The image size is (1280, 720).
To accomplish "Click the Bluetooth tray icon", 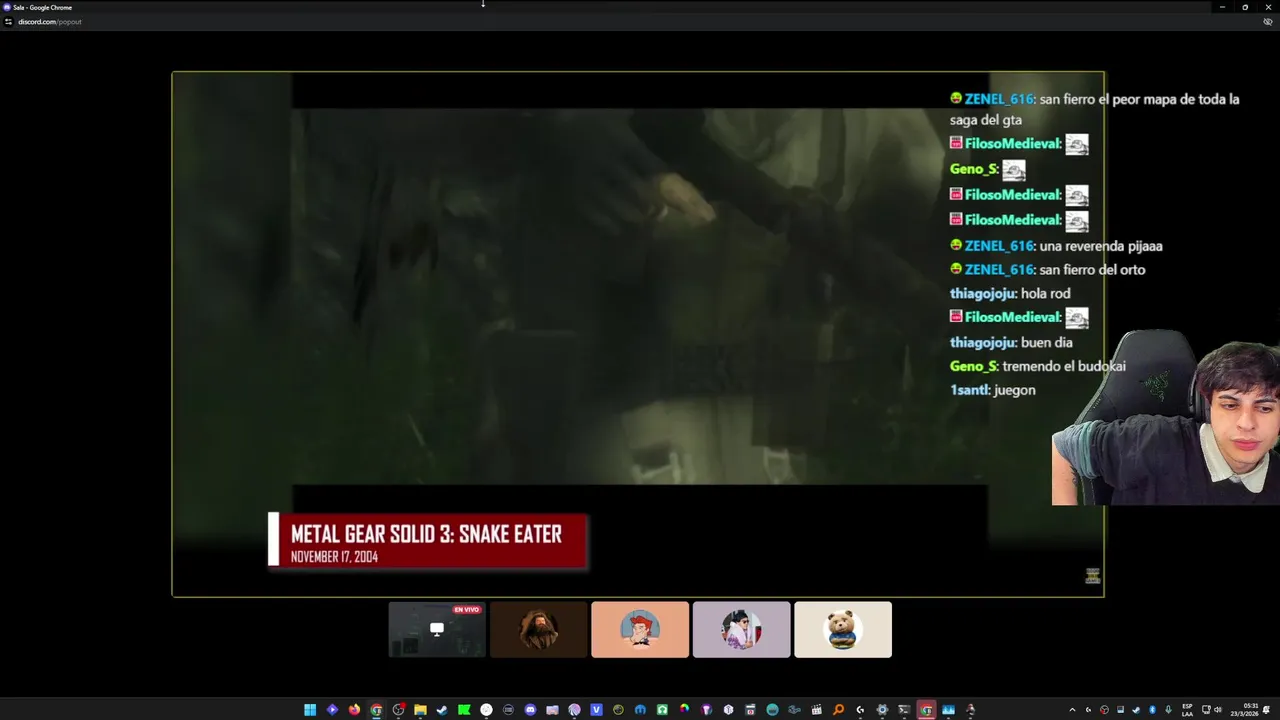I will click(x=1152, y=710).
